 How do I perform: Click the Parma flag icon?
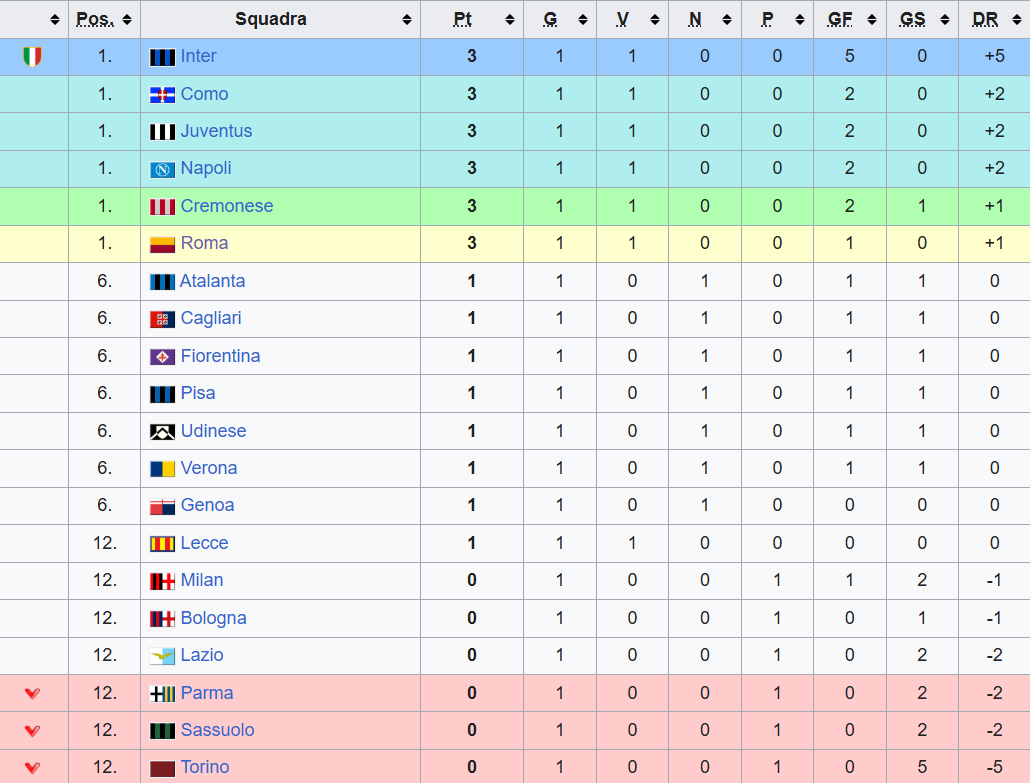tap(162, 694)
